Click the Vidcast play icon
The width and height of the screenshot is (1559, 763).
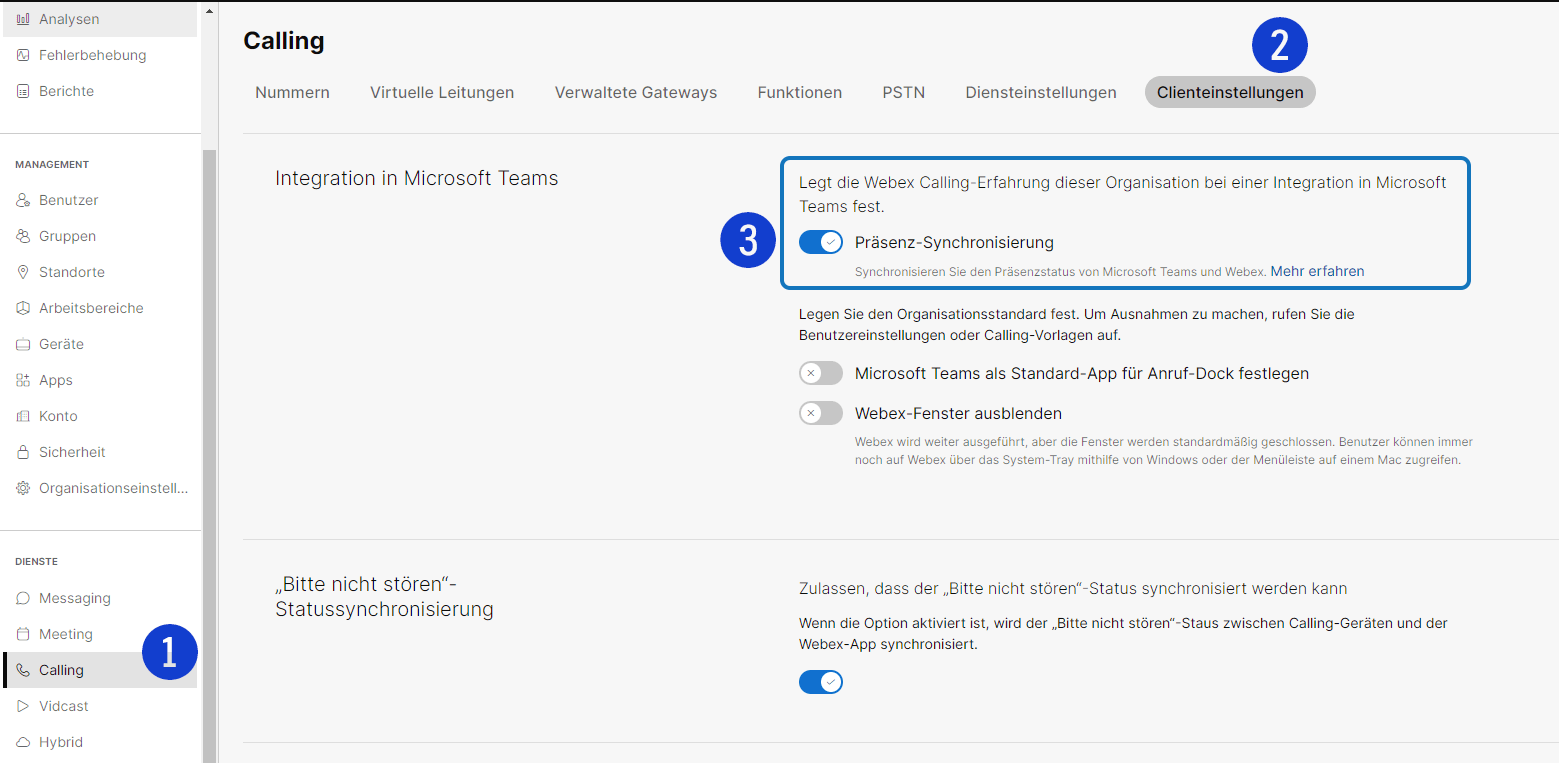point(23,706)
